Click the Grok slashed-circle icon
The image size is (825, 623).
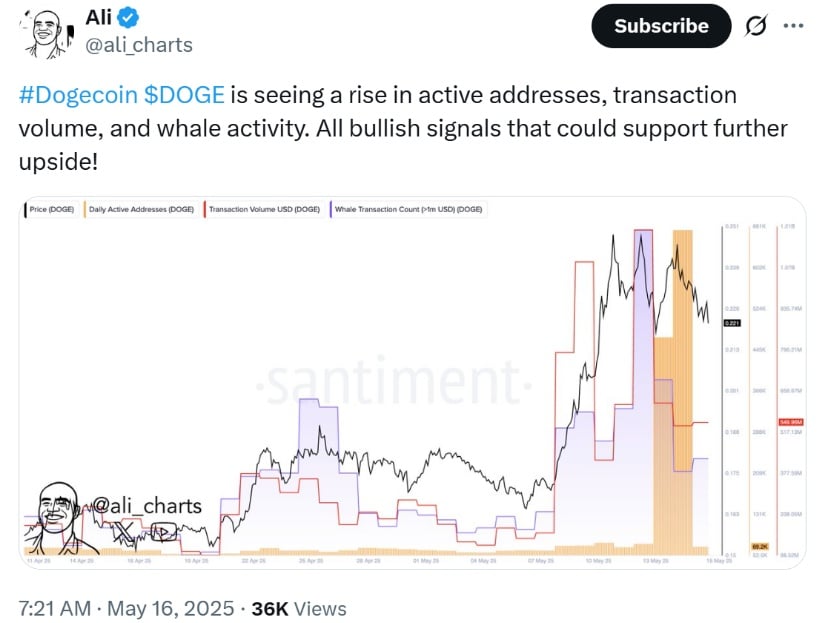(757, 26)
